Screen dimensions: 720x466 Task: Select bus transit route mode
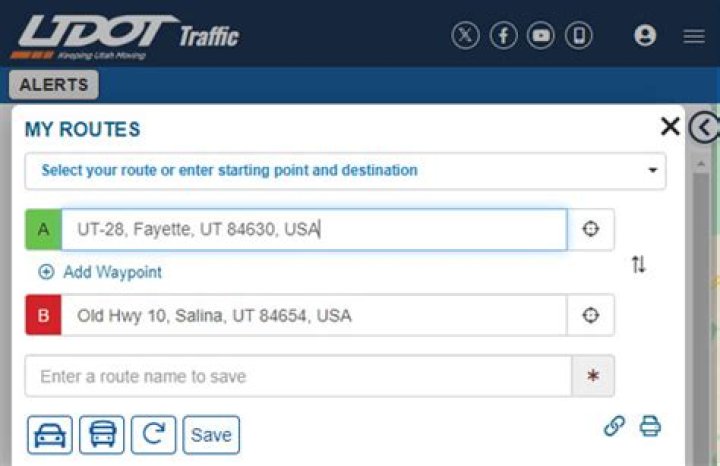pyautogui.click(x=102, y=435)
